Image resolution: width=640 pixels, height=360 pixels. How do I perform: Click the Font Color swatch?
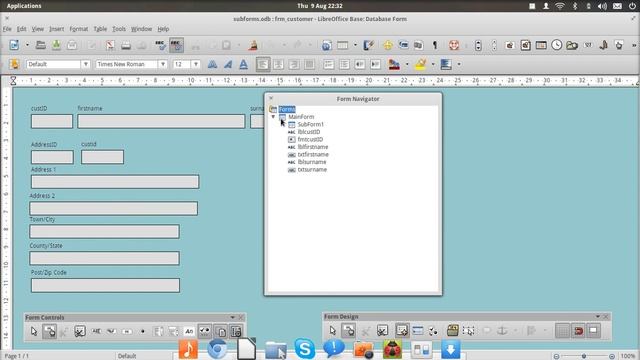[394, 64]
